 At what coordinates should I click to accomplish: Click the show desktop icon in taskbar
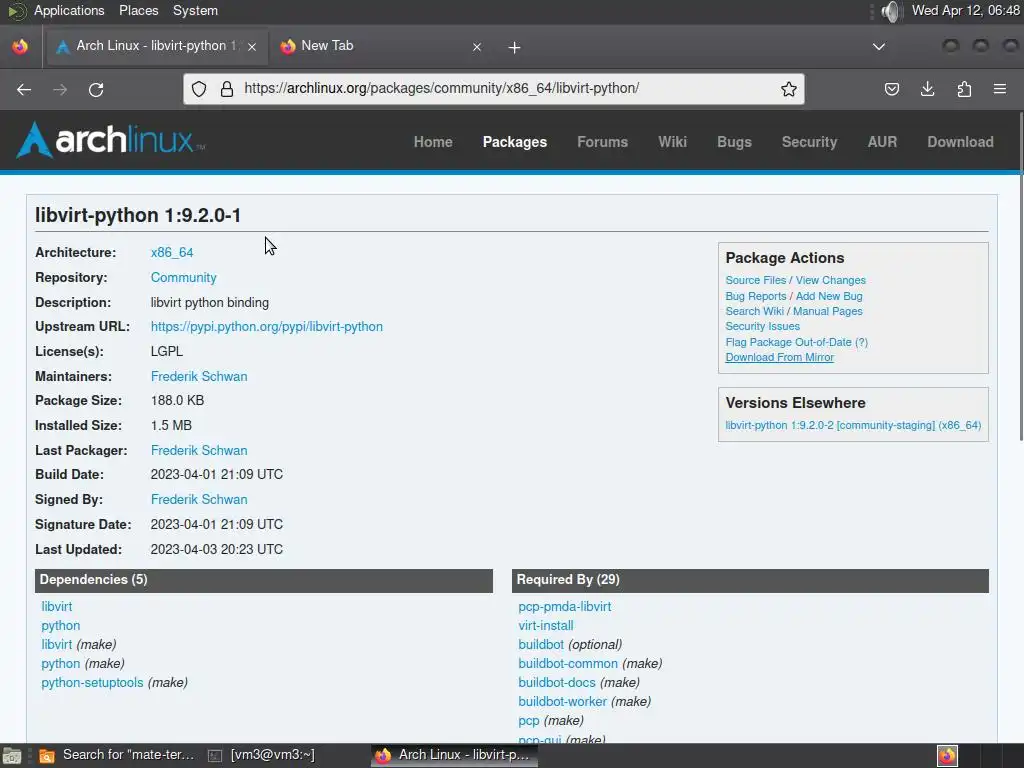(11, 756)
